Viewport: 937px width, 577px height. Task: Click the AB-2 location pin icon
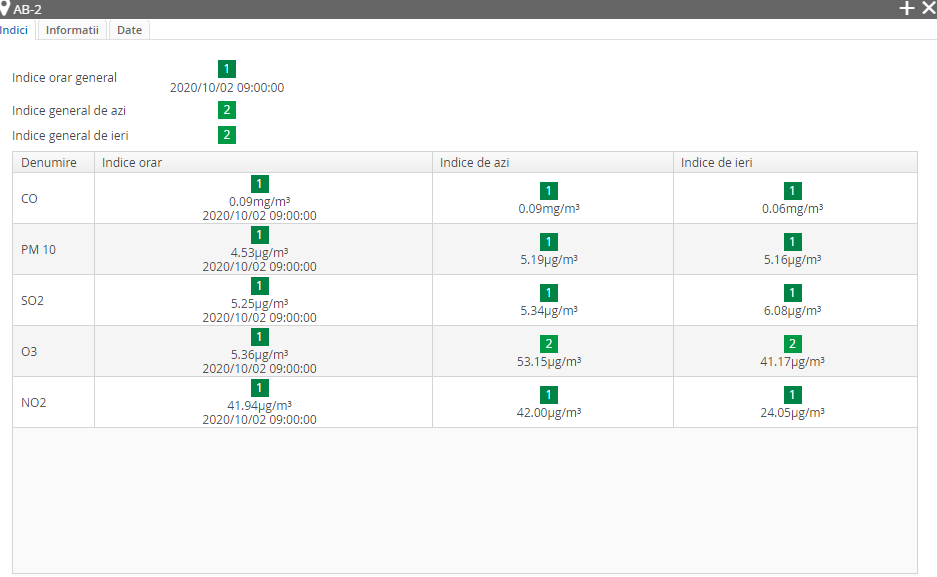tap(5, 8)
